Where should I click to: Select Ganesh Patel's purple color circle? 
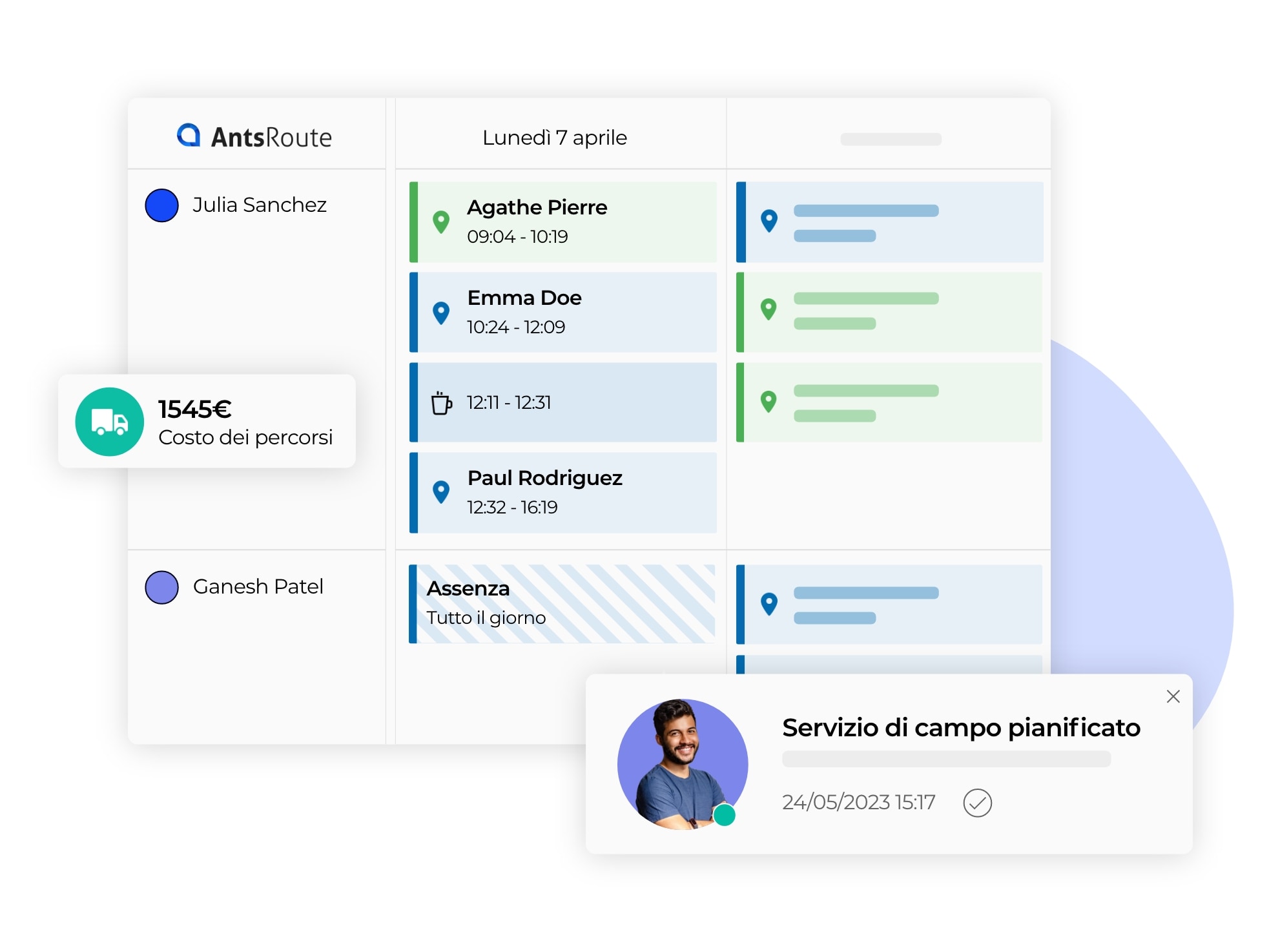(161, 587)
